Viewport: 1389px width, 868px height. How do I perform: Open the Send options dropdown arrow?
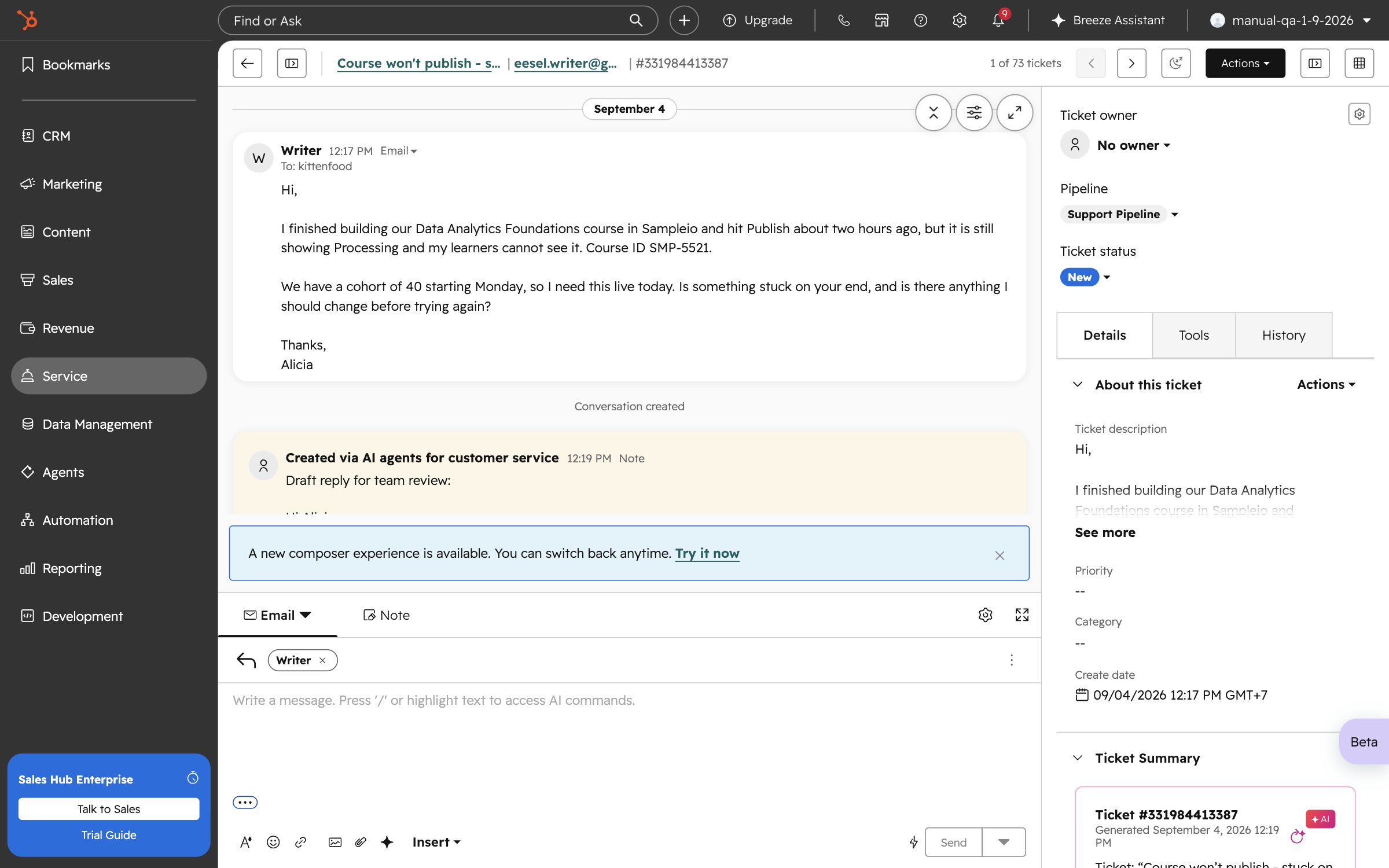pos(1004,842)
